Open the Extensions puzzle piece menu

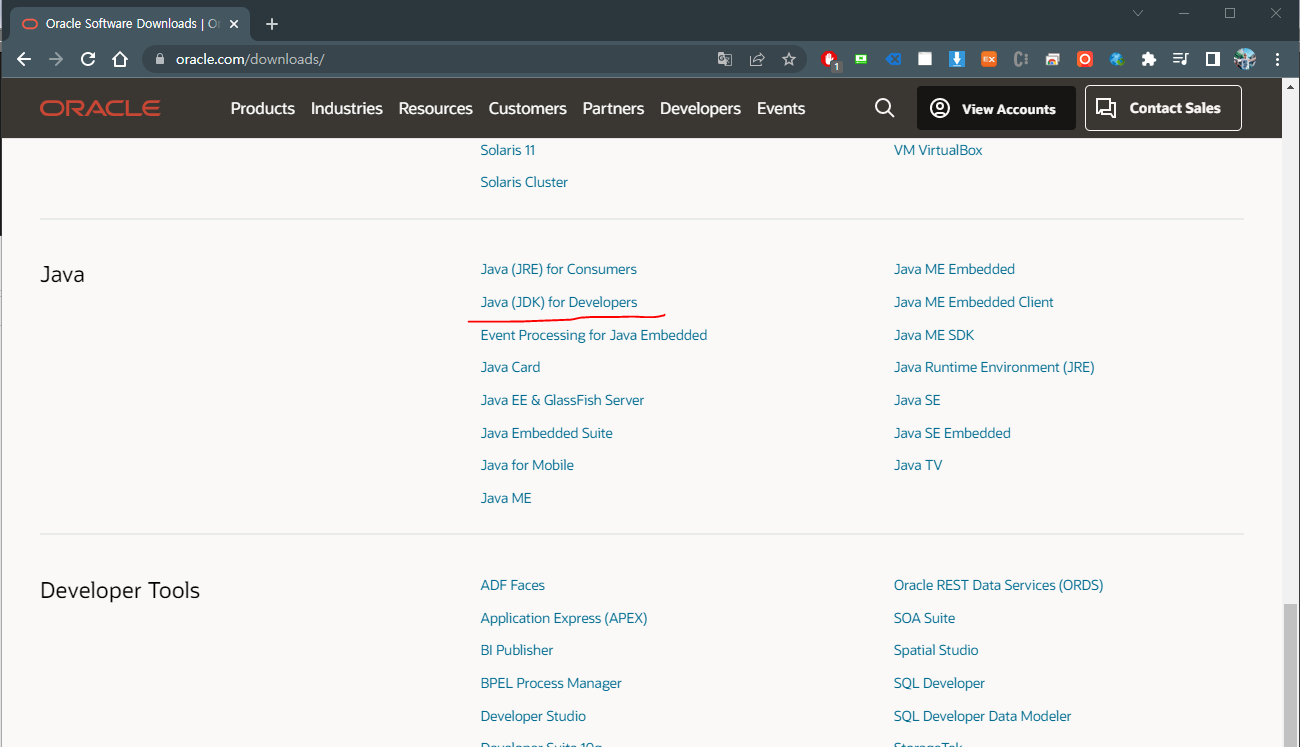pos(1149,59)
